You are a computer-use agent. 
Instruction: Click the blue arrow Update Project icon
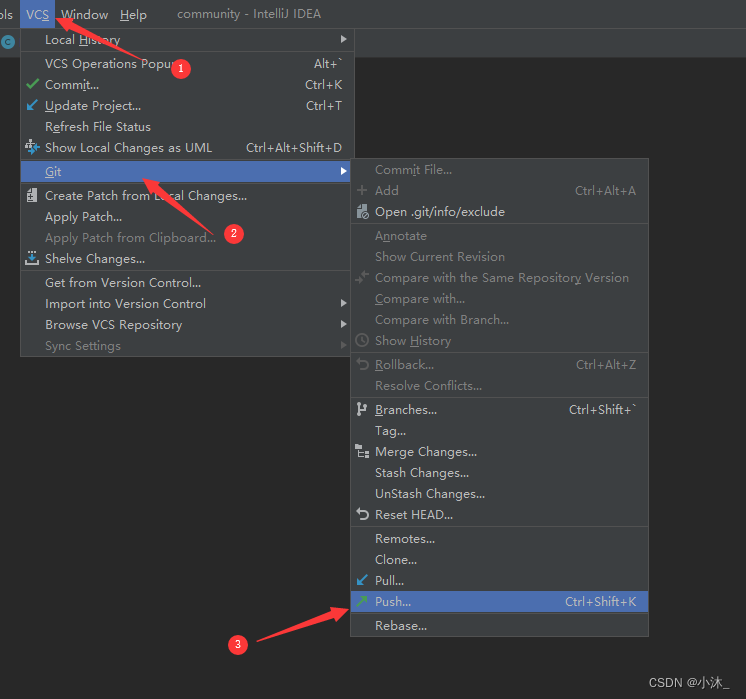(x=32, y=105)
